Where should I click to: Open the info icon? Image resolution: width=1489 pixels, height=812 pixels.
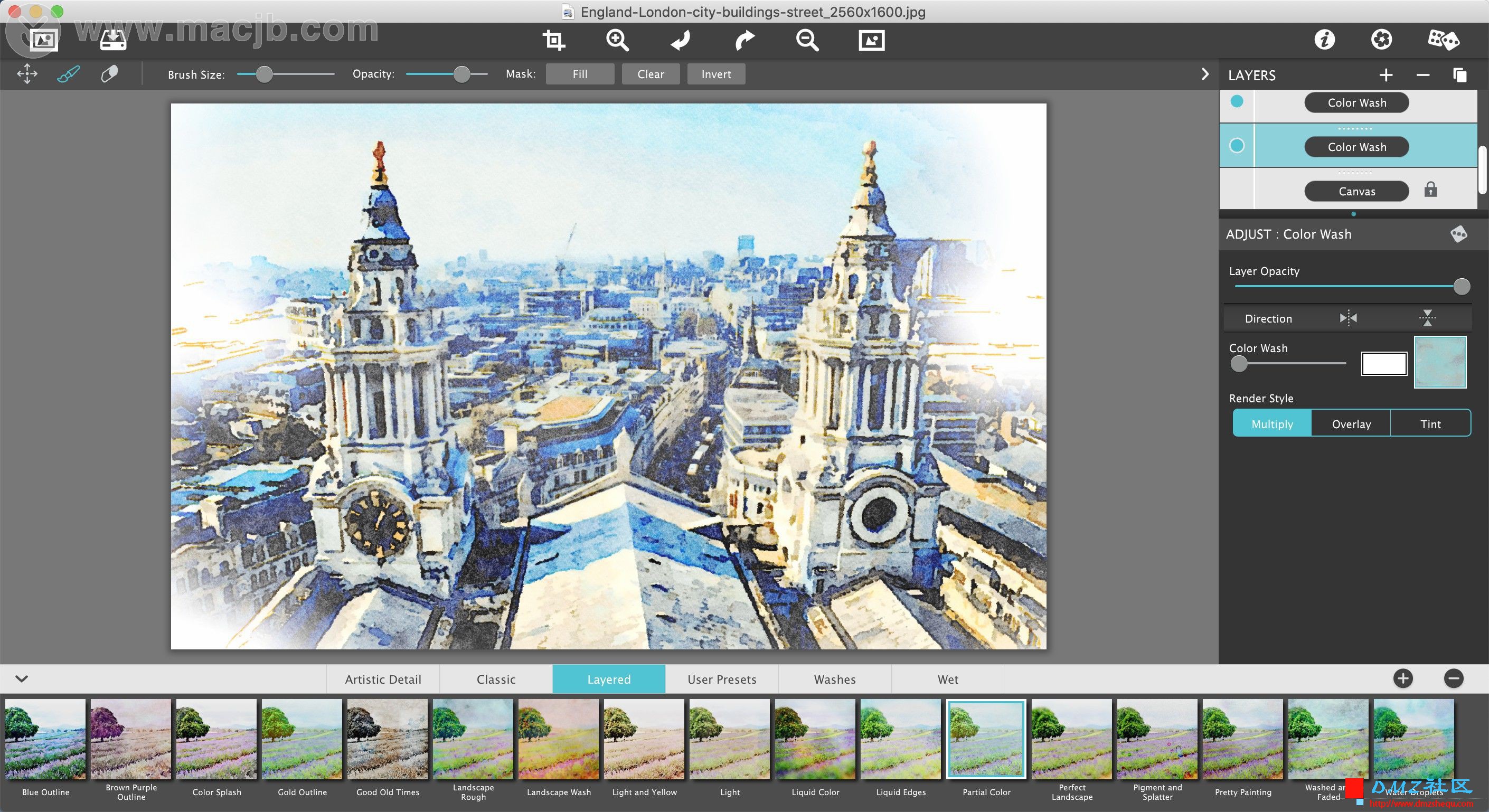click(x=1325, y=39)
